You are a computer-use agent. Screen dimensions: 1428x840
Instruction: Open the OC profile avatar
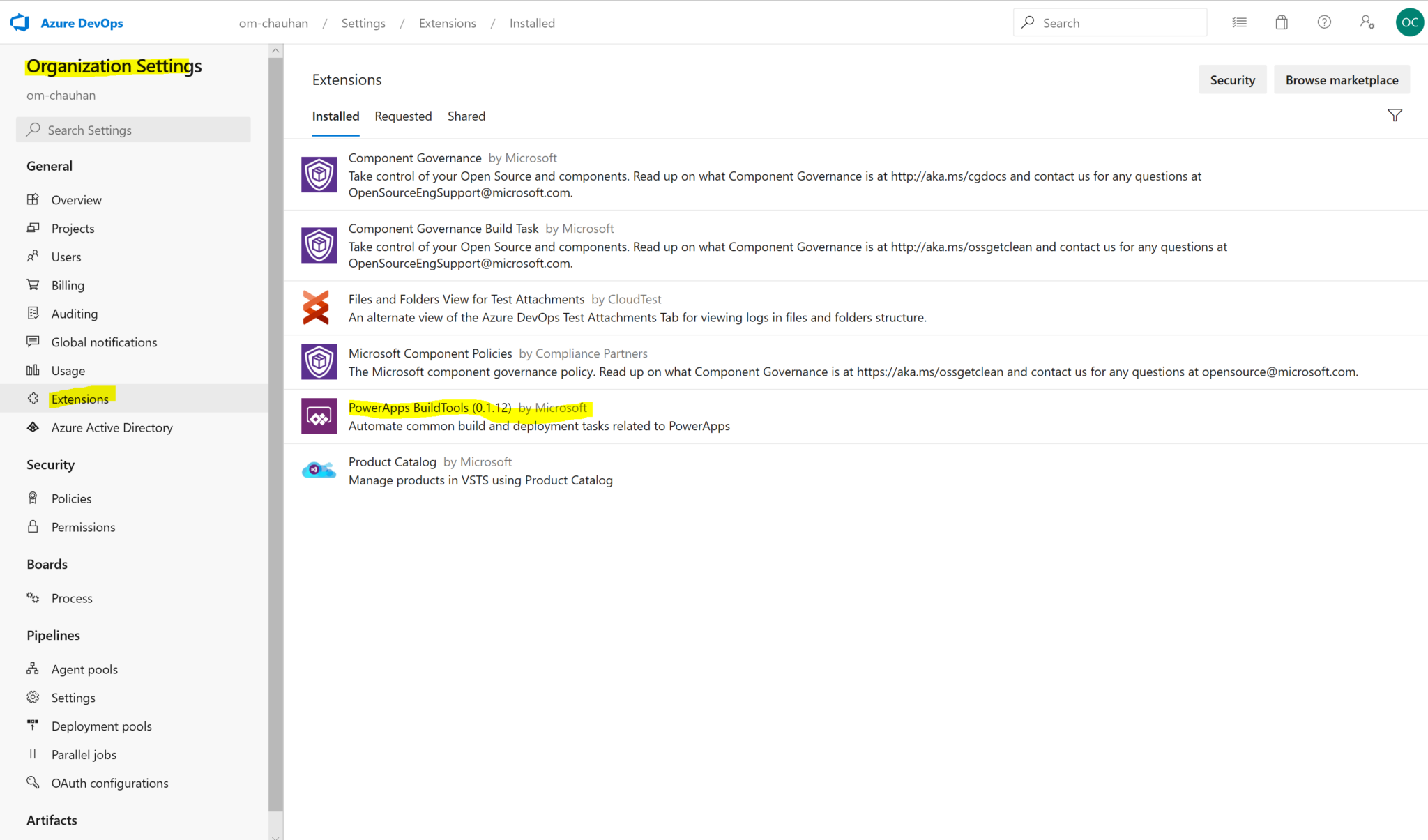(x=1409, y=22)
